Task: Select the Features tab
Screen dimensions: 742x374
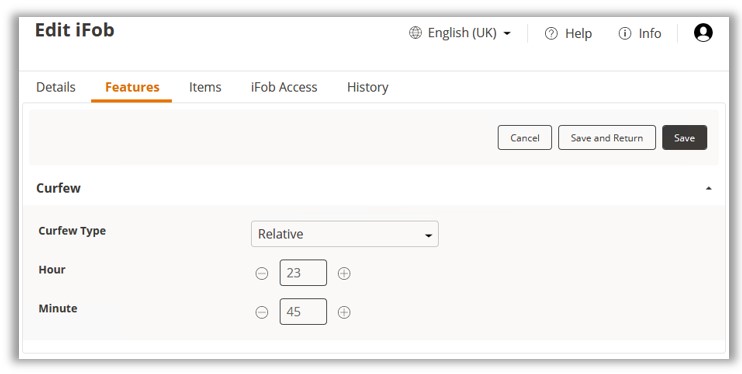Action: pos(132,87)
